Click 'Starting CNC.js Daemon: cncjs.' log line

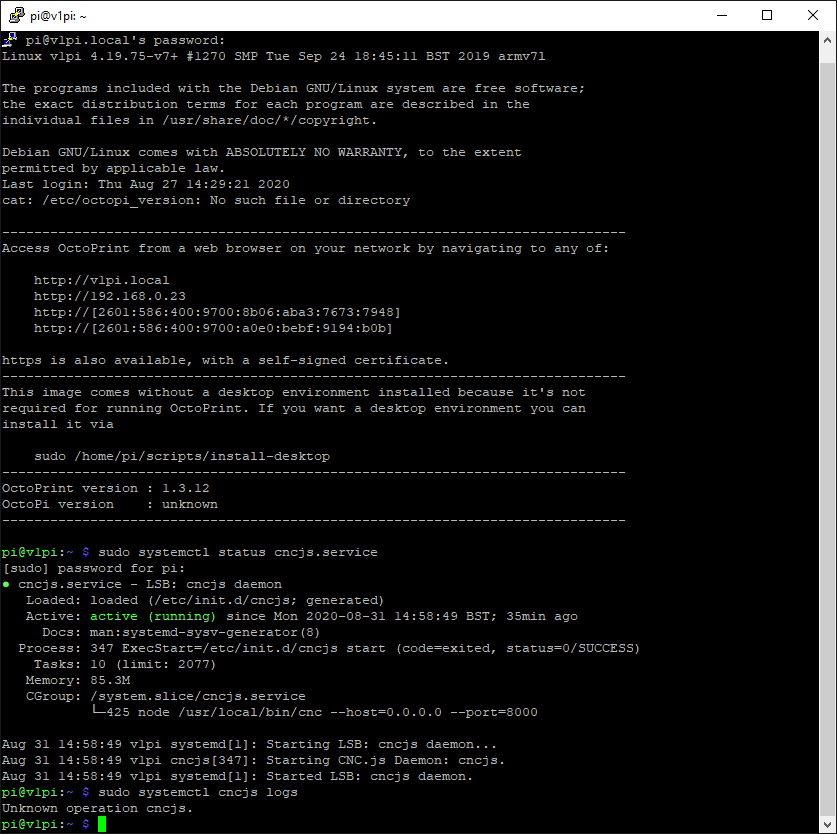(x=253, y=761)
